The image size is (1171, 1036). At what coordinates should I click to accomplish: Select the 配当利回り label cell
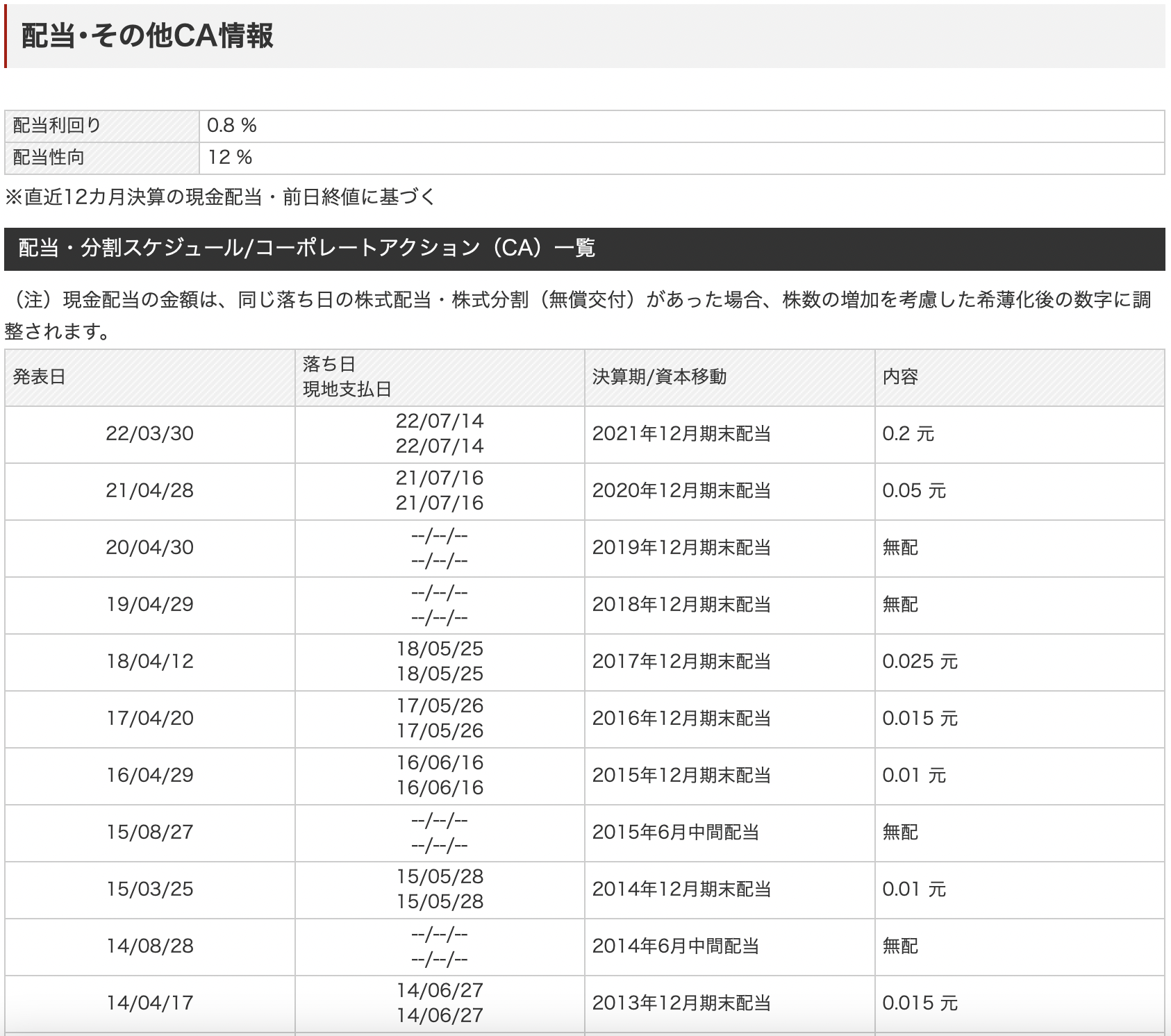(x=102, y=126)
